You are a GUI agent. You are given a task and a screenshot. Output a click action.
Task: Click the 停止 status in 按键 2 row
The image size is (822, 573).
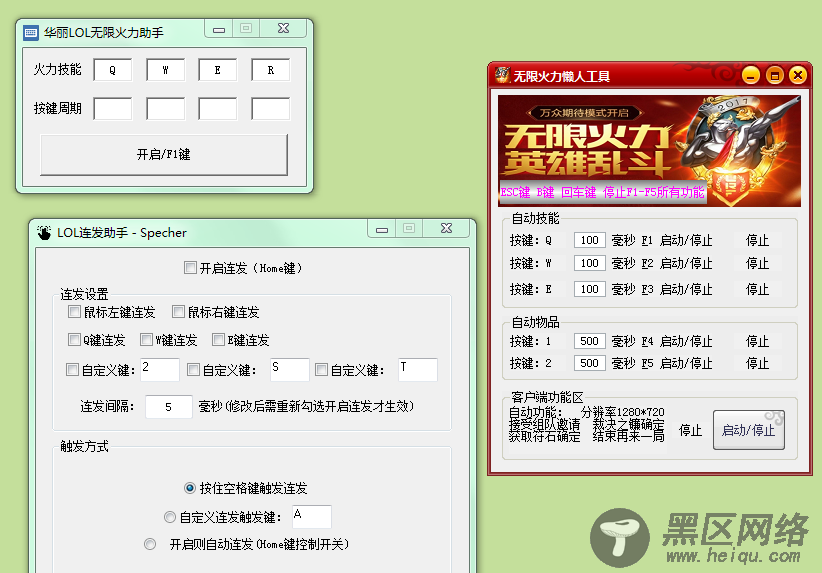point(758,363)
